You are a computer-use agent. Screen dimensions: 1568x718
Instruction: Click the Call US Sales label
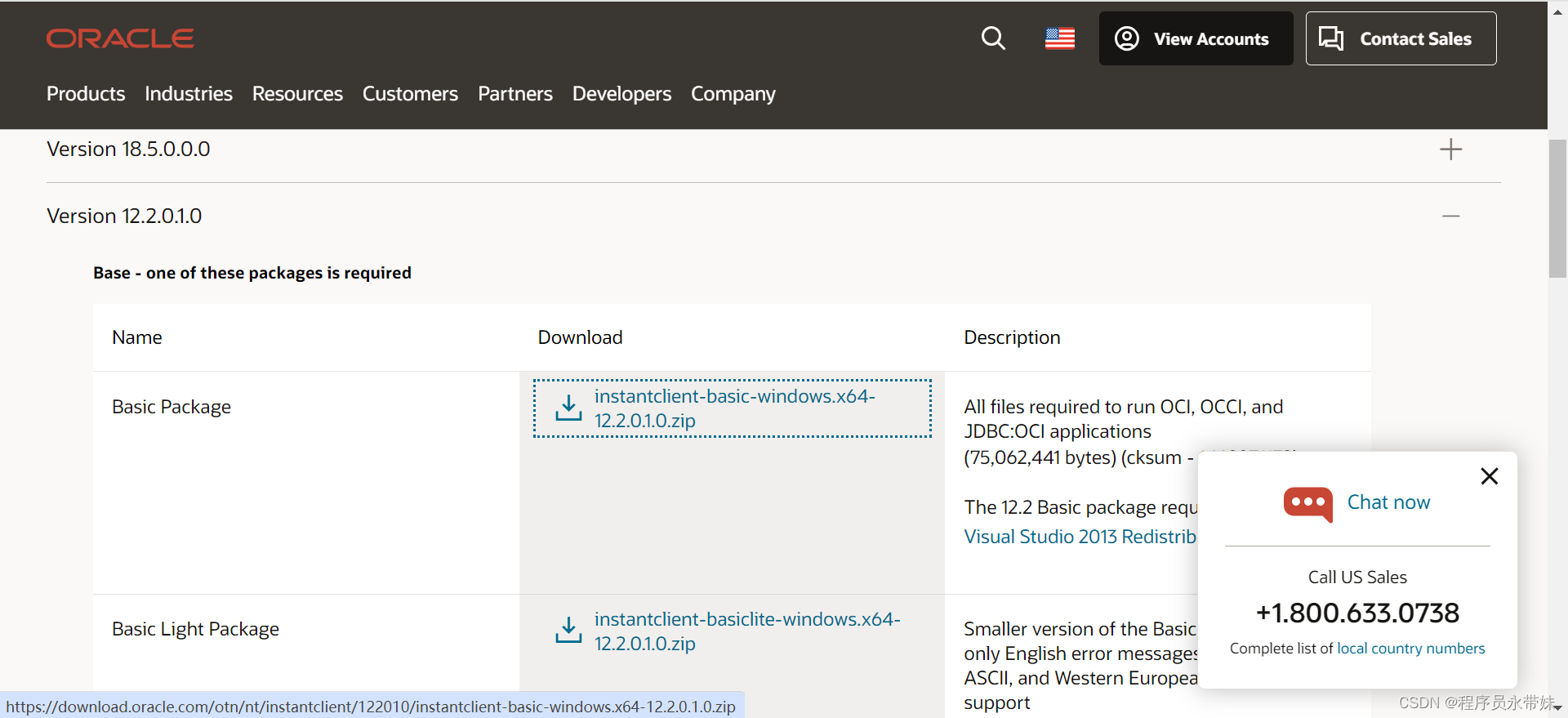point(1357,578)
